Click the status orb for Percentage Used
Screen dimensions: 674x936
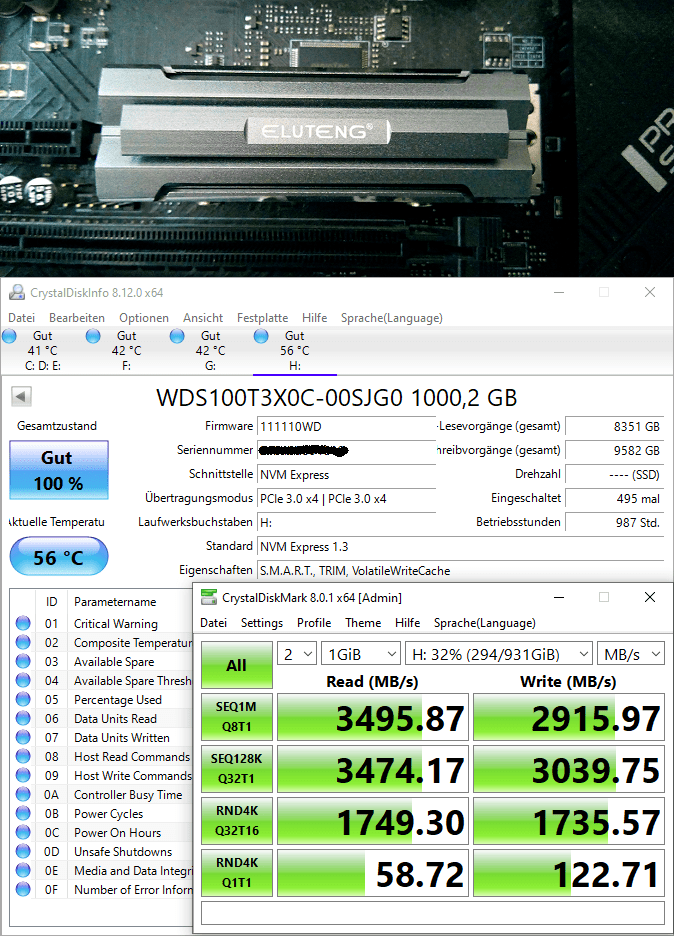(23, 699)
